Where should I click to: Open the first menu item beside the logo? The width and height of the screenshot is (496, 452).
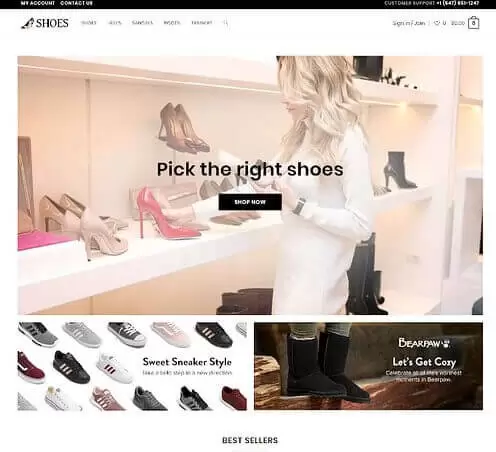89,23
